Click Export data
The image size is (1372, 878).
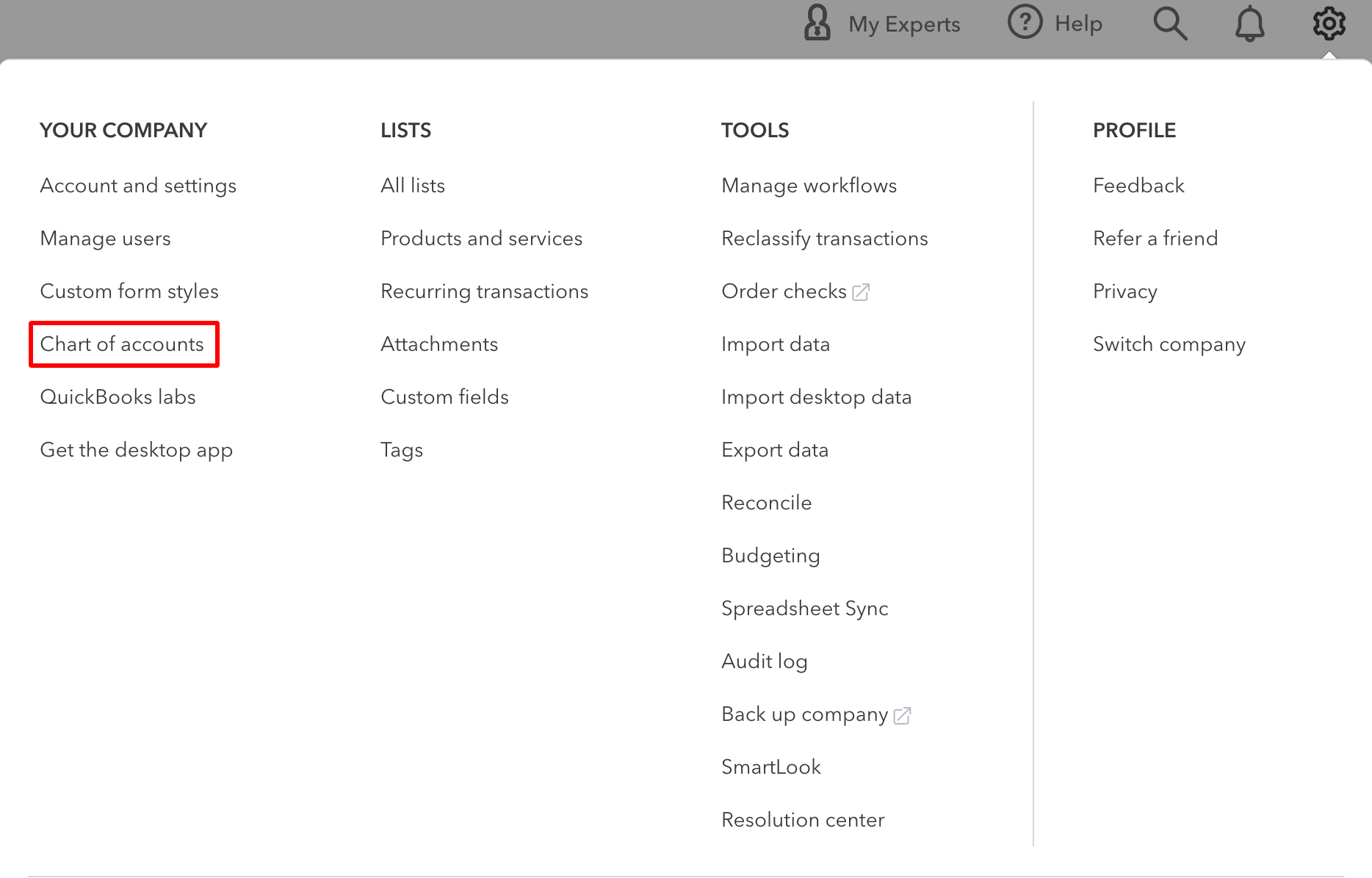[x=775, y=450]
